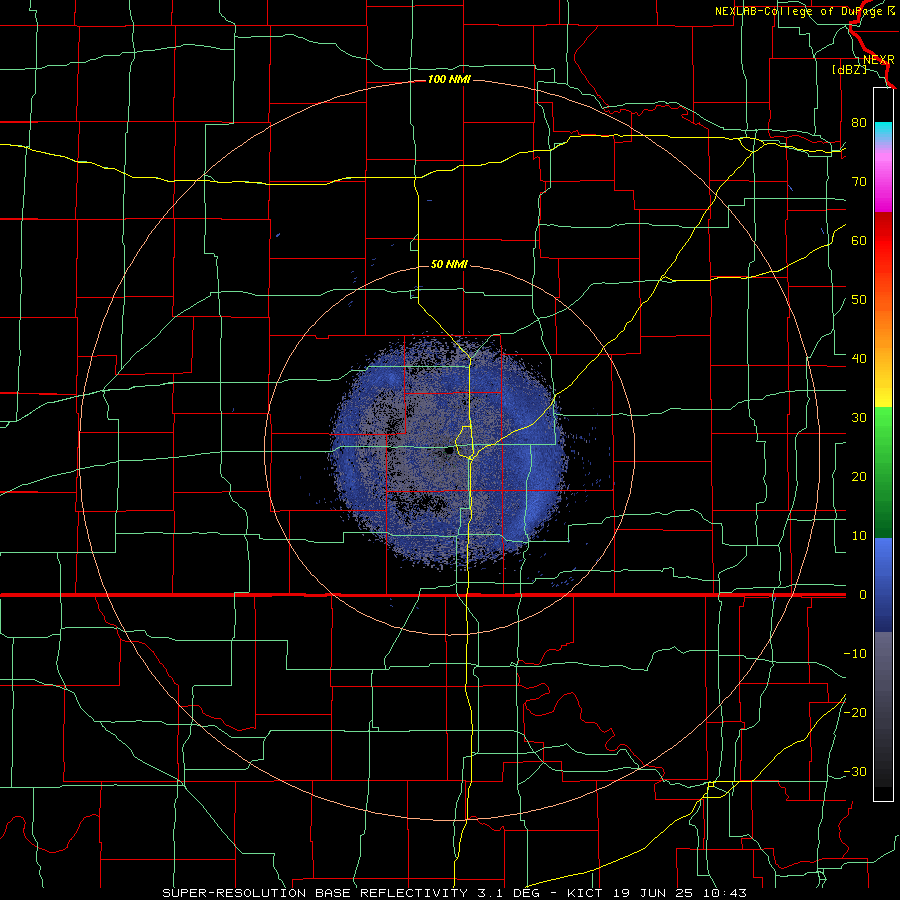Viewport: 900px width, 900px height.
Task: Click the 0 value on the dBZ scale
Action: coord(863,595)
